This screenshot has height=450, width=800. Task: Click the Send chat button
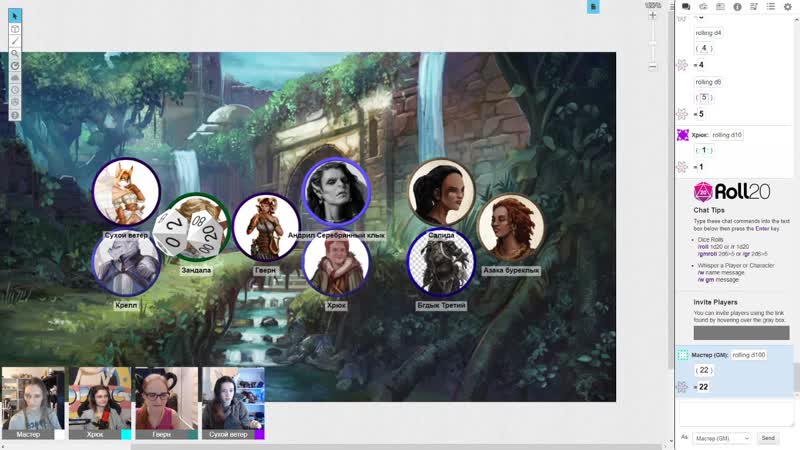(768, 438)
